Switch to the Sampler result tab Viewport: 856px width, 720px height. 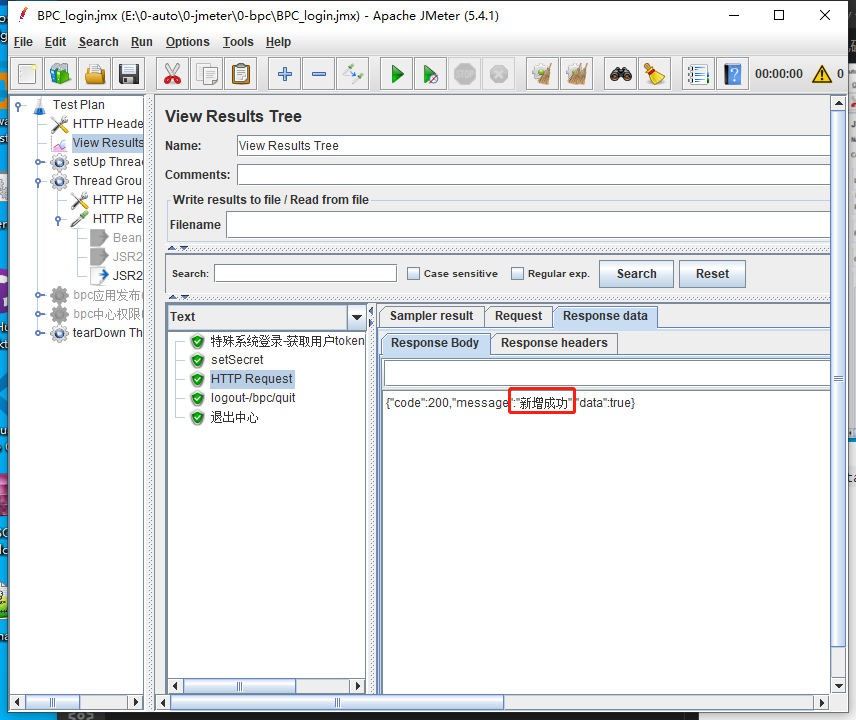tap(431, 316)
